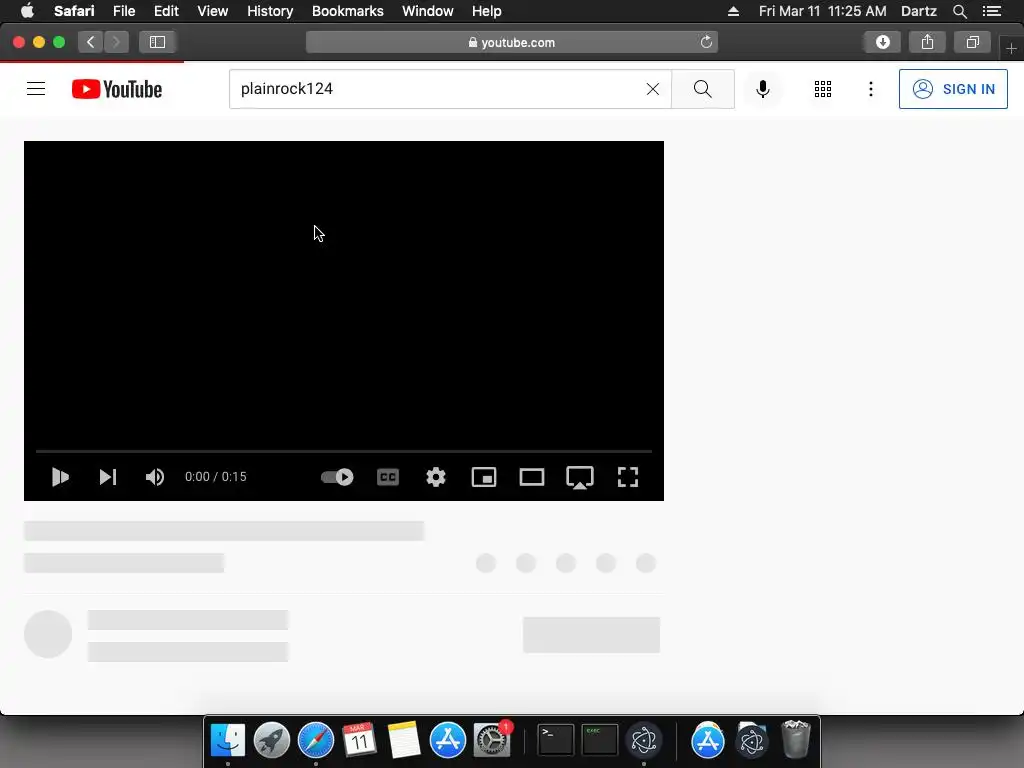
Task: Open the Edit menu
Action: click(166, 11)
